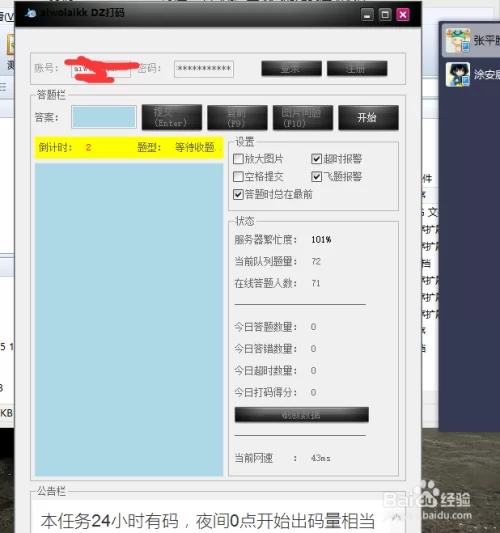Screen dimensions: 500x533
Task: Open the 张平 contact avatar in chat list
Action: pos(458,41)
